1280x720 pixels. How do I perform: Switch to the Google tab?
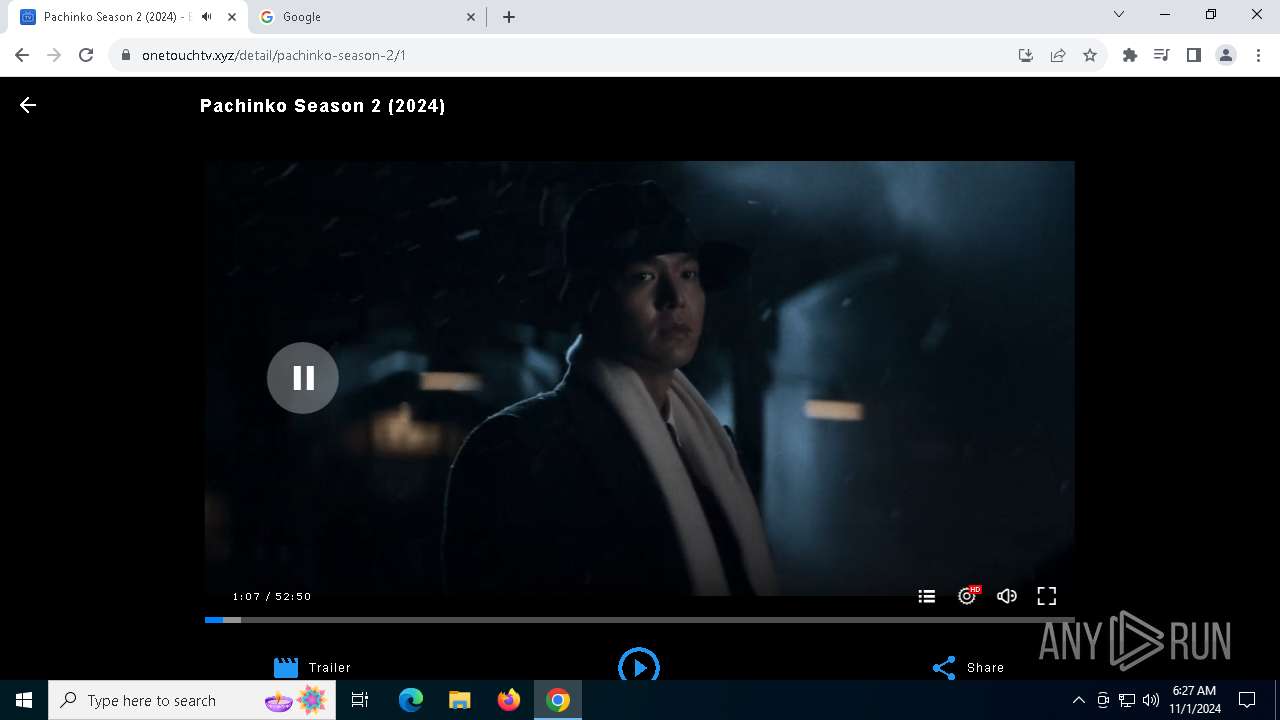[366, 17]
